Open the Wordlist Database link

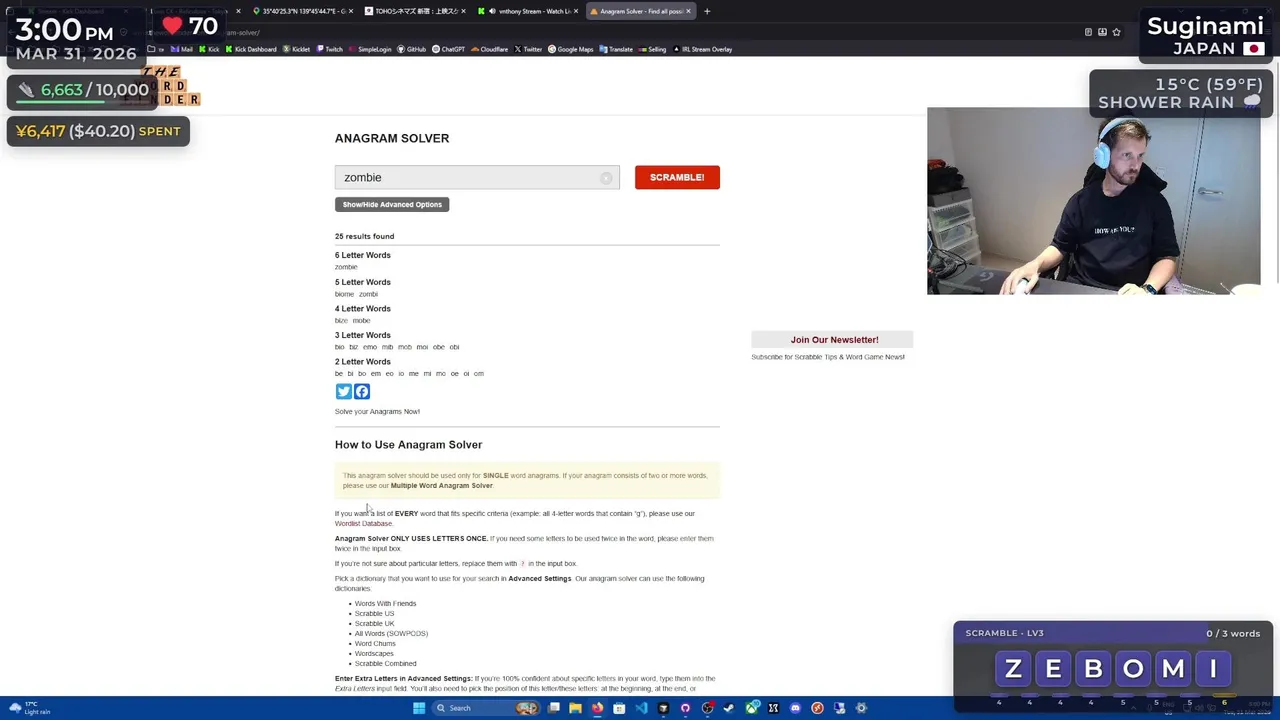(x=363, y=524)
